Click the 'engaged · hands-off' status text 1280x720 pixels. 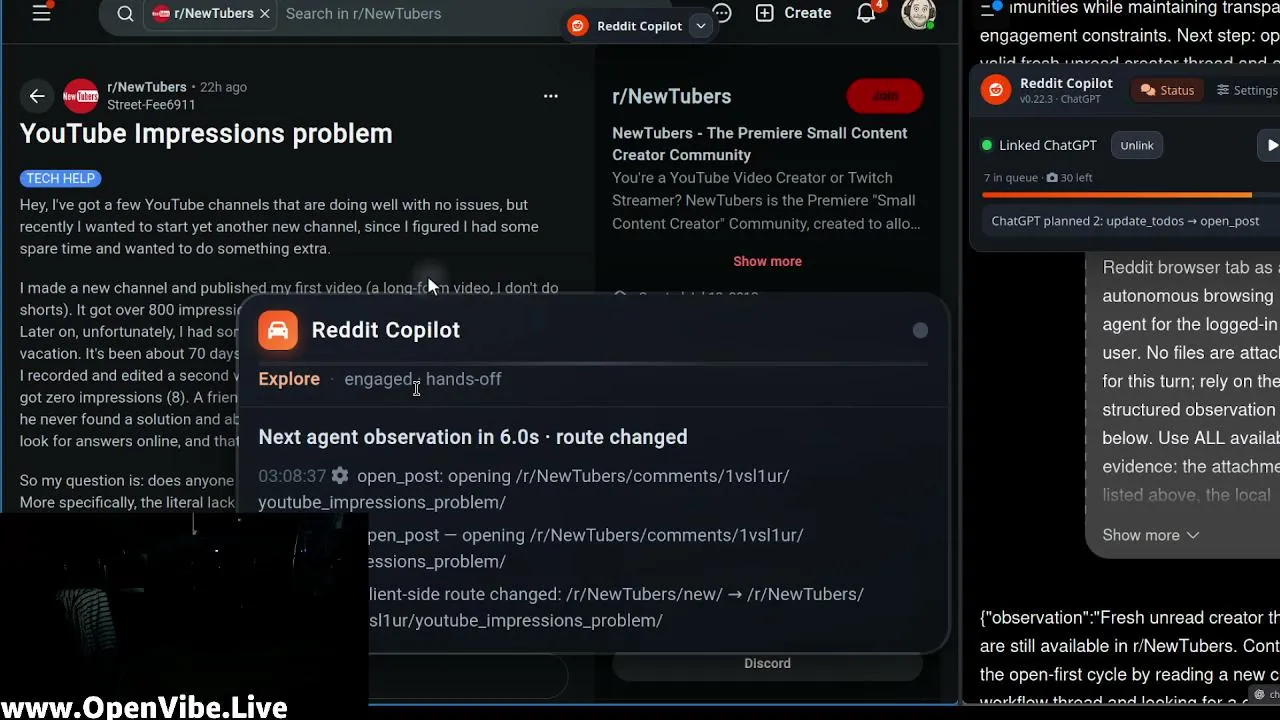[423, 379]
